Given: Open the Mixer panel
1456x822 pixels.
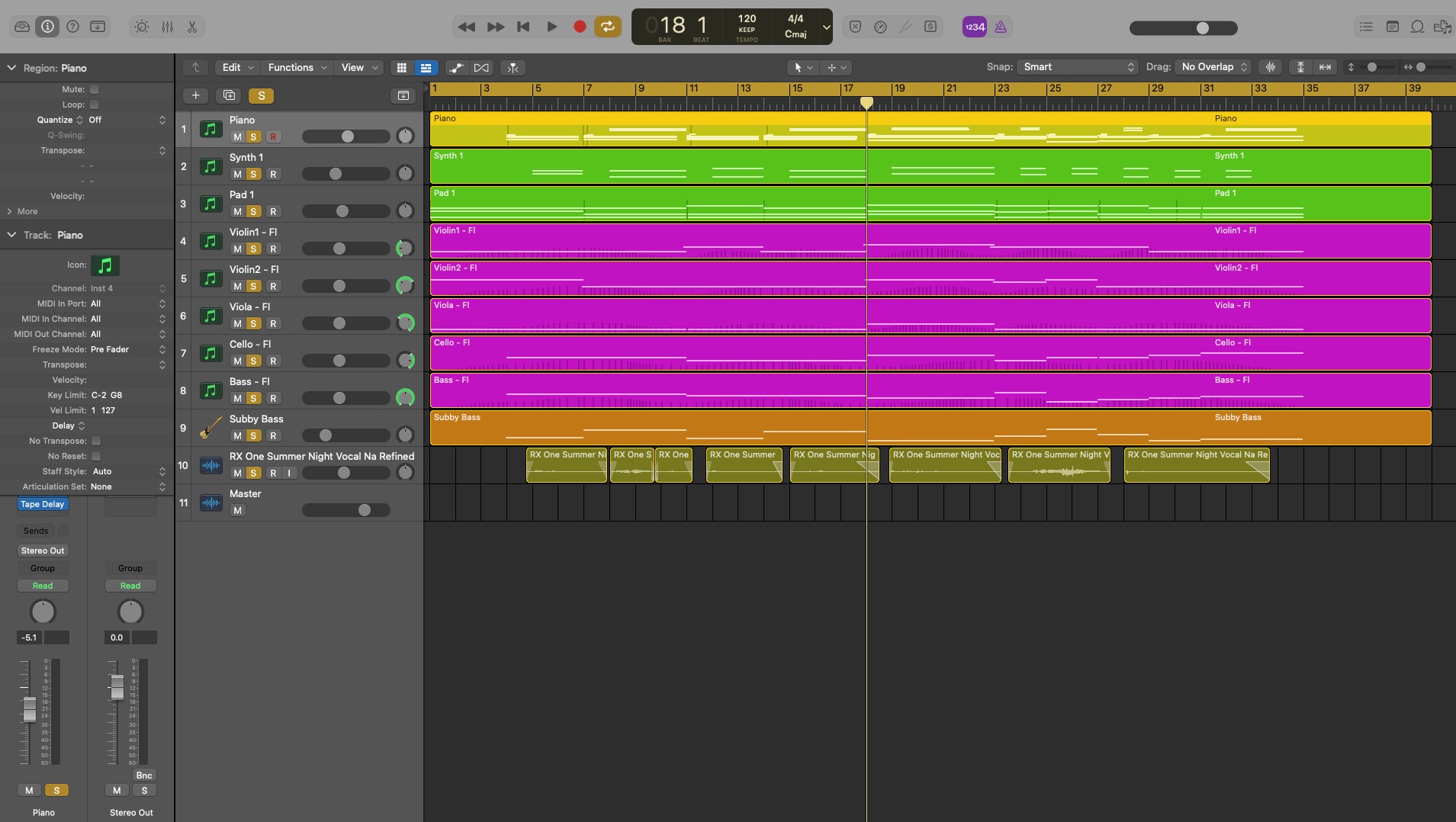Looking at the screenshot, I should (167, 27).
